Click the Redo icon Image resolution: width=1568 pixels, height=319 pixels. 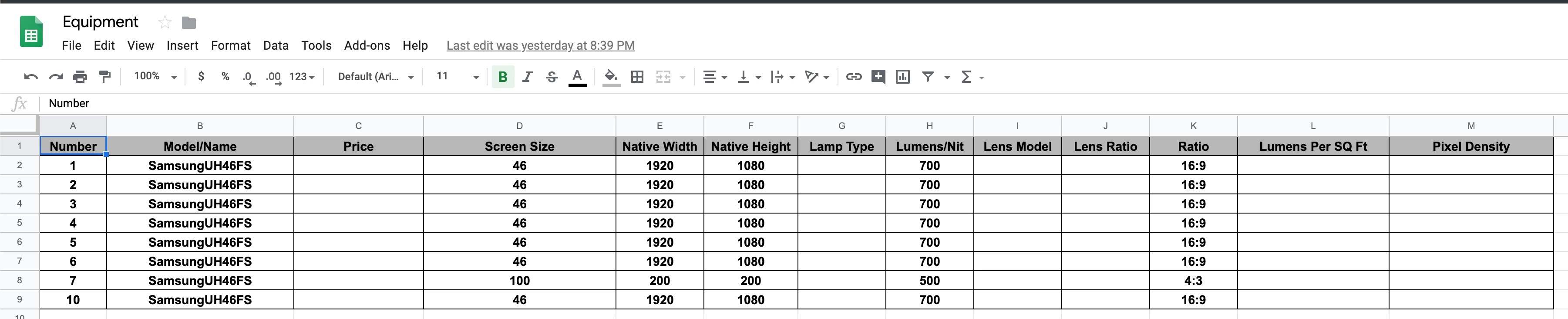(55, 77)
